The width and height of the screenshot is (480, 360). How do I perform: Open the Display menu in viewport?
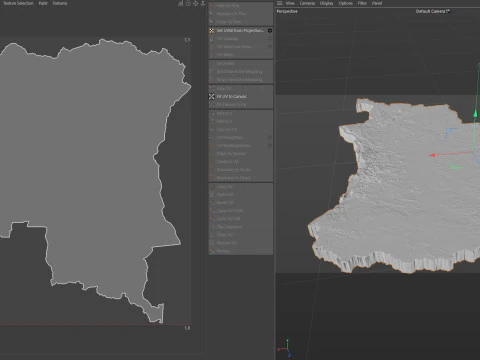coord(327,3)
